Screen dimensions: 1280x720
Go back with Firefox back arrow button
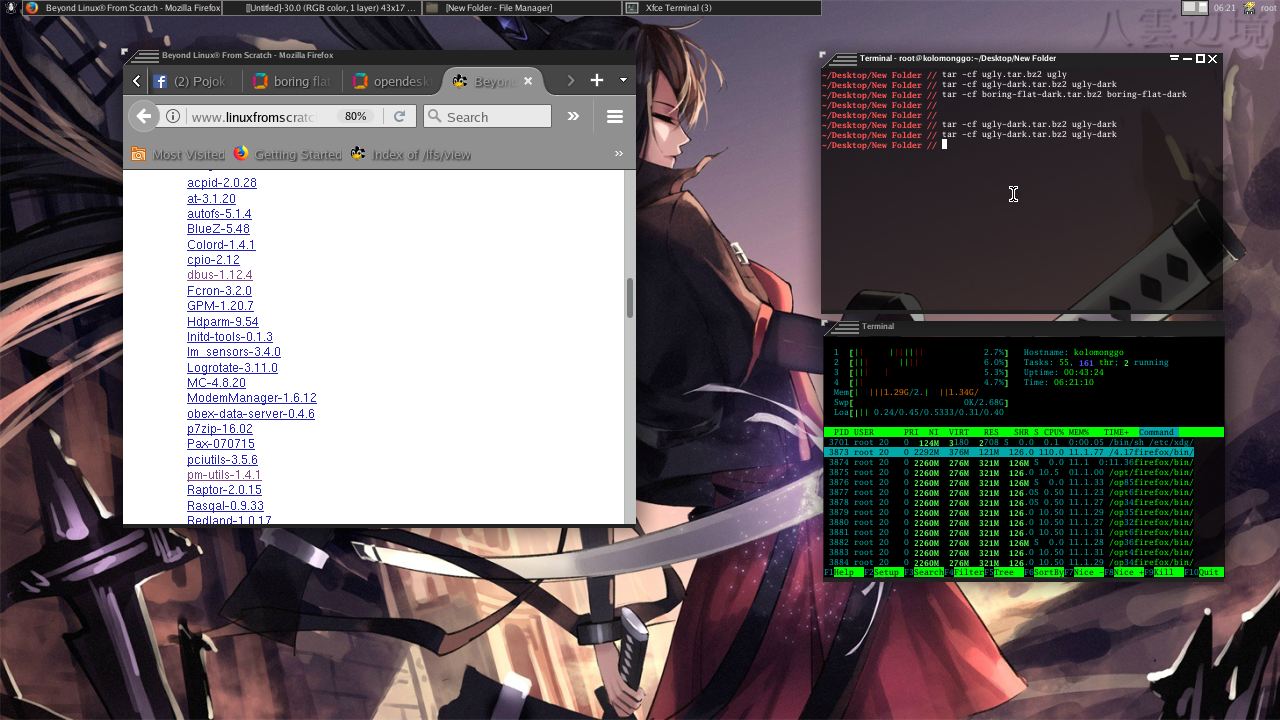pos(144,116)
